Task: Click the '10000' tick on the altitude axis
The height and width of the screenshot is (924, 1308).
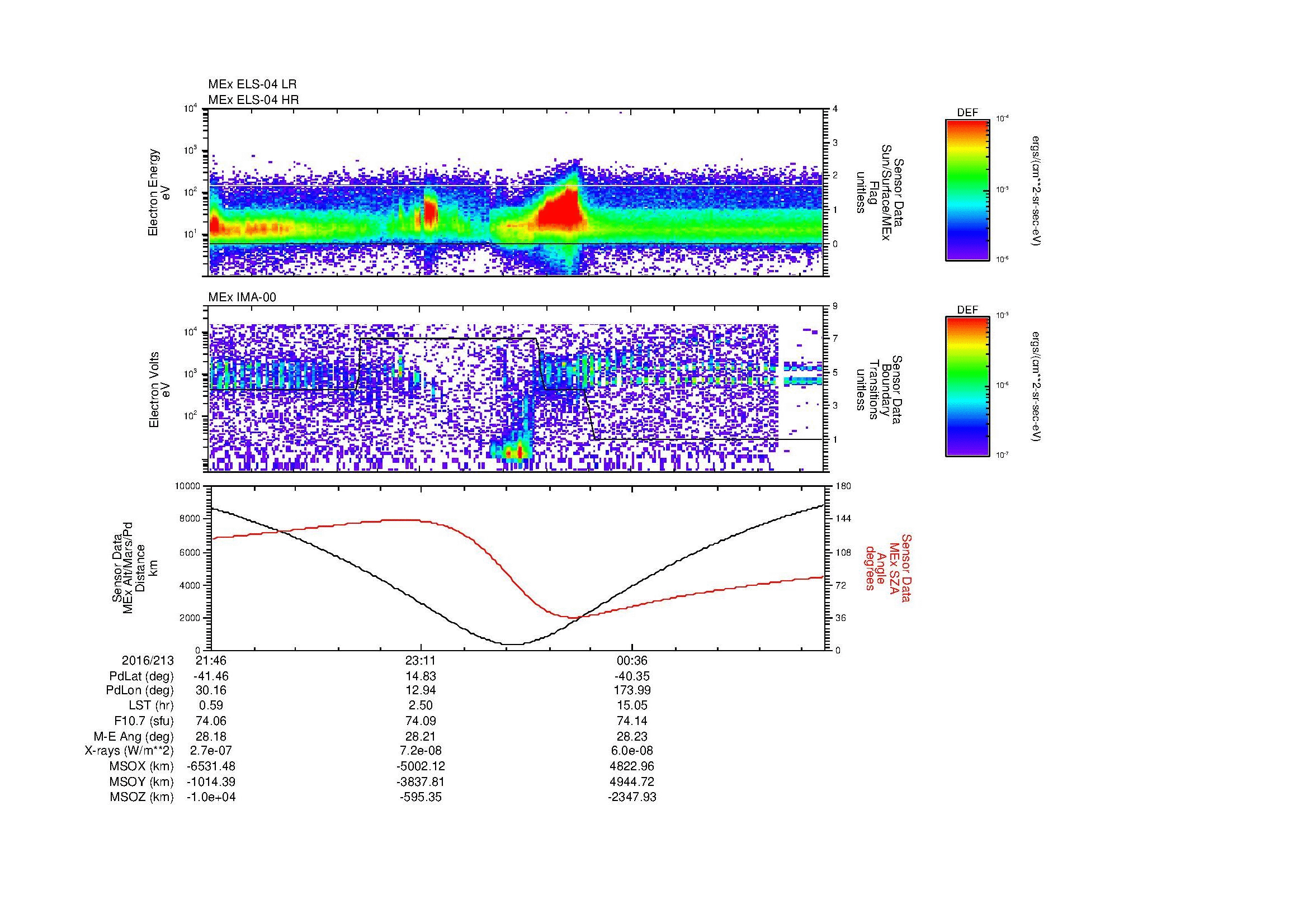Action: 187,486
